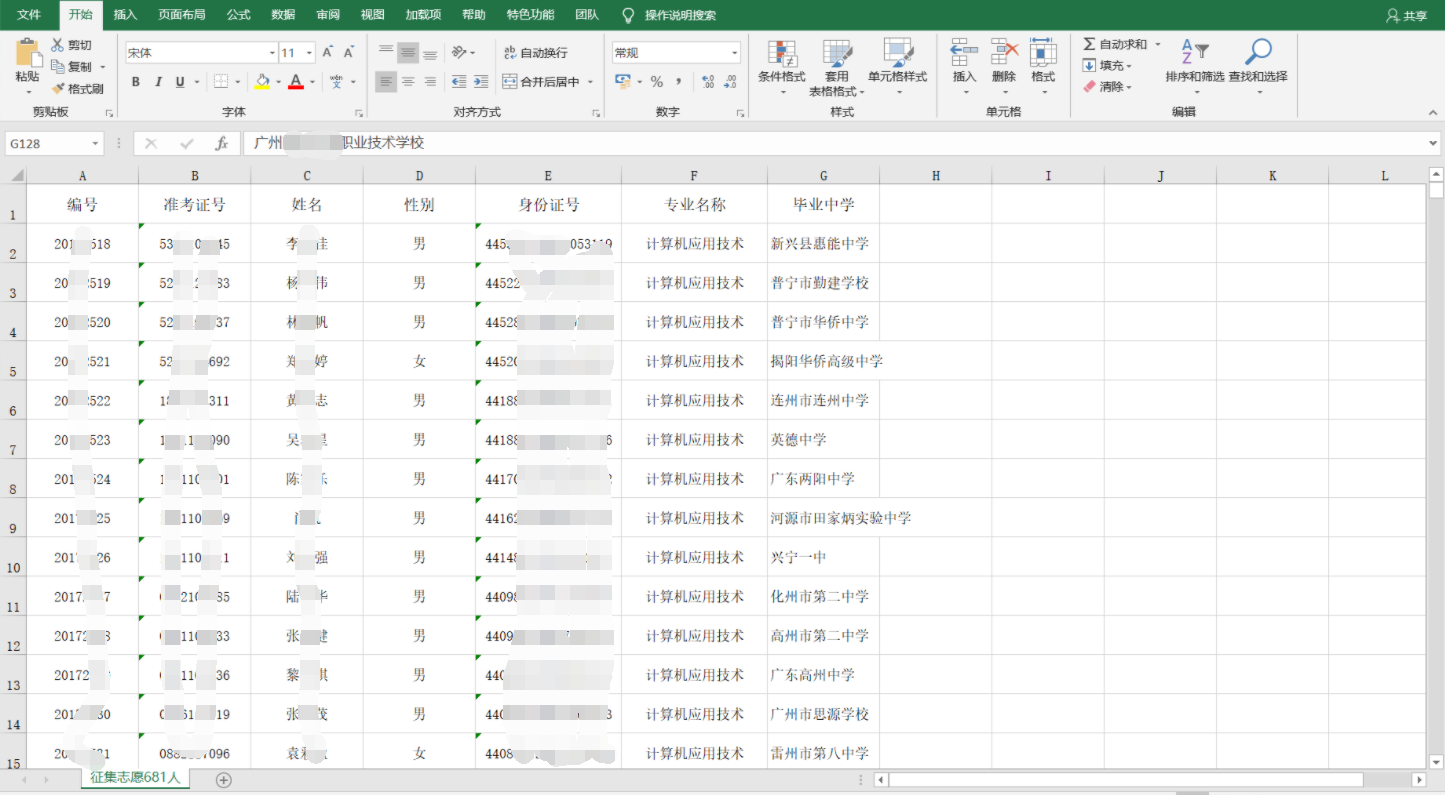Image resolution: width=1445 pixels, height=795 pixels.
Task: Click the Copy (复制) icon
Action: (58, 67)
